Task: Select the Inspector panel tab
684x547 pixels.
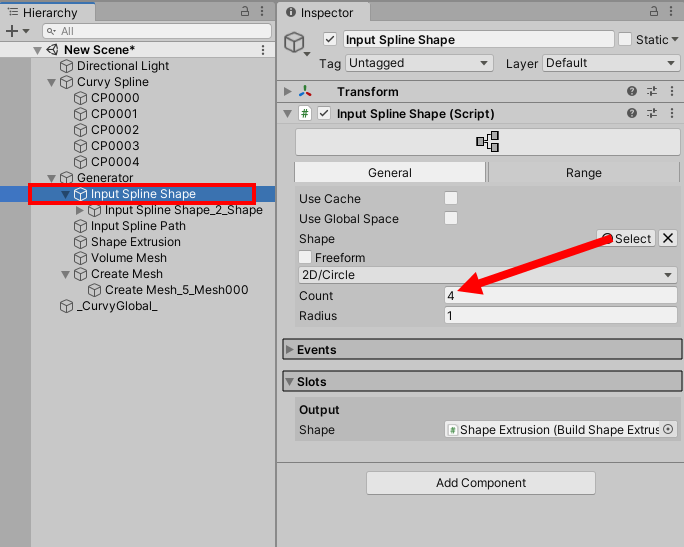Action: tap(324, 12)
